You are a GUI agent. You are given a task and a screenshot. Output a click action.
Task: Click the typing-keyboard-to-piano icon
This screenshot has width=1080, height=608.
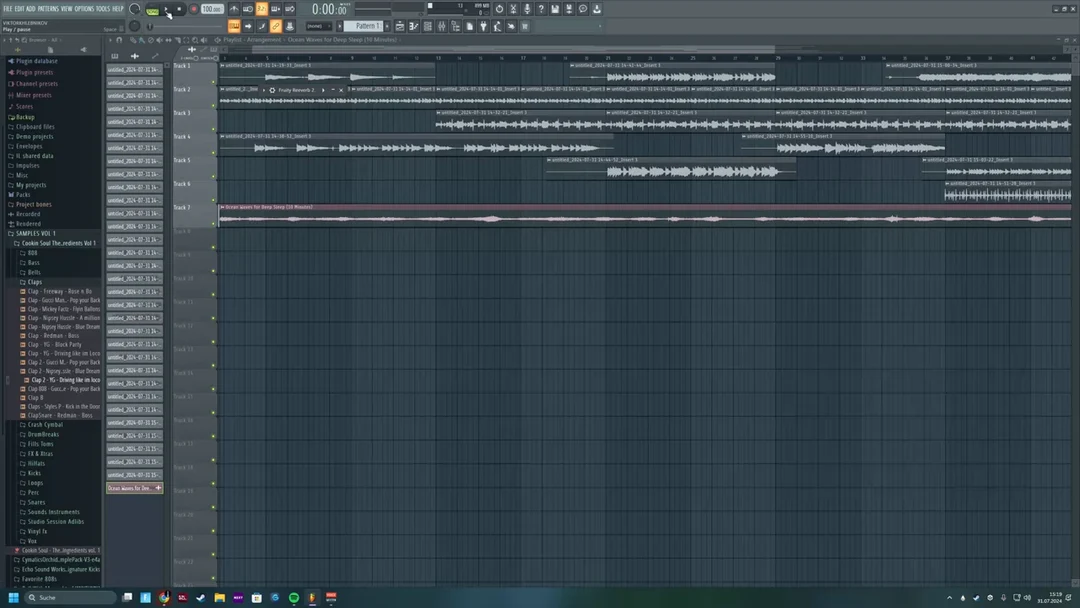click(289, 8)
